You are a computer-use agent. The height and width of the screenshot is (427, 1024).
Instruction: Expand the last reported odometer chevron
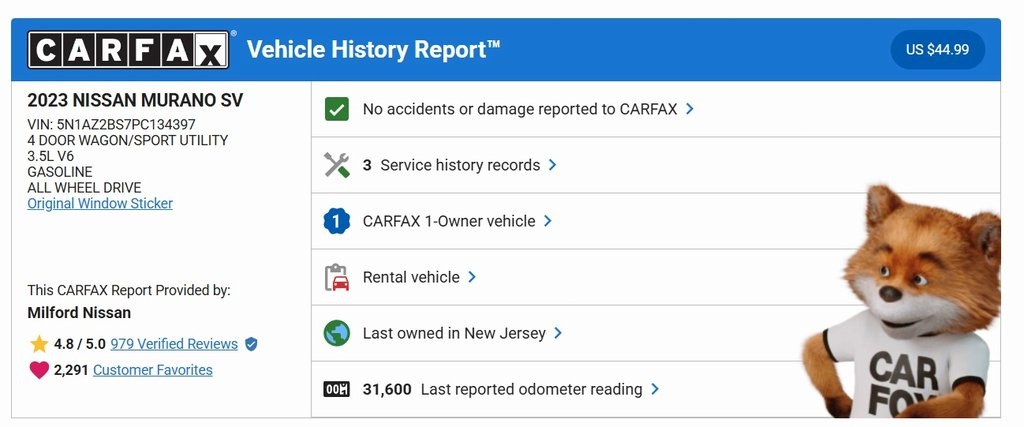point(655,389)
